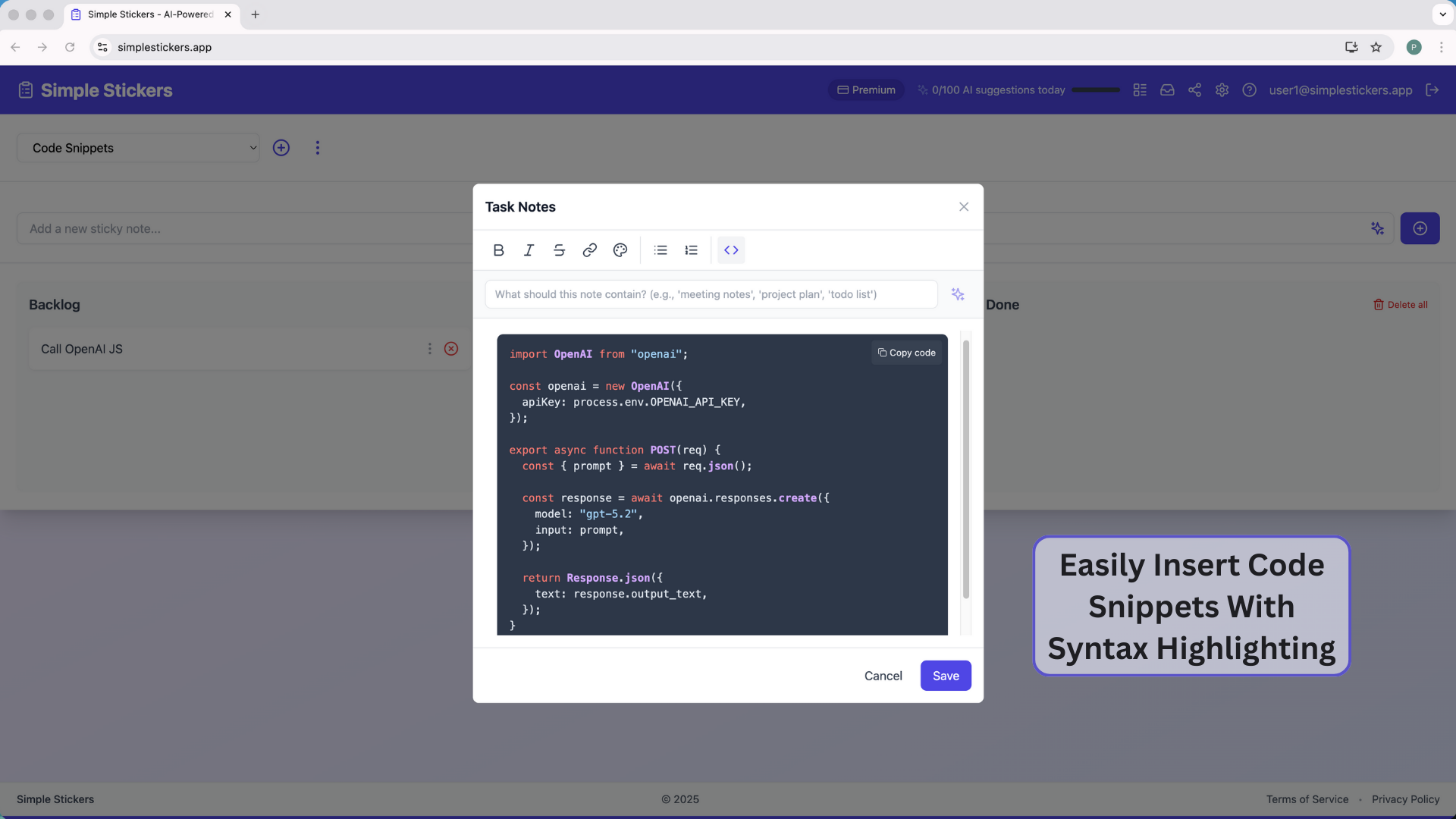1456x819 pixels.
Task: Toggle bold formatting in note toolbar
Action: (498, 250)
